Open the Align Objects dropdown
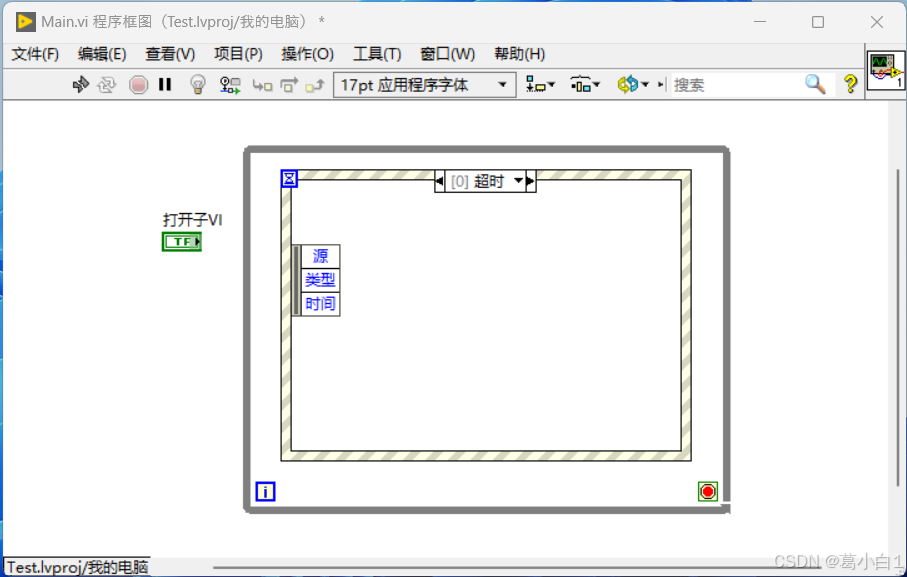This screenshot has width=907, height=577. point(538,85)
